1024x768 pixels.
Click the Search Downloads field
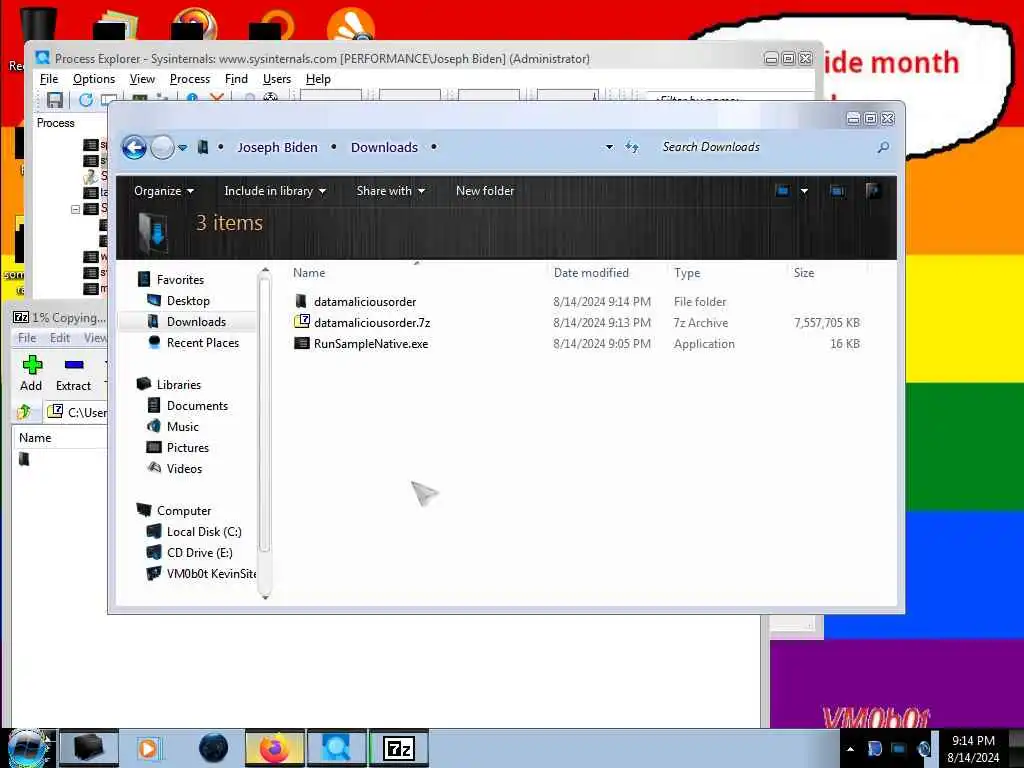pos(764,147)
